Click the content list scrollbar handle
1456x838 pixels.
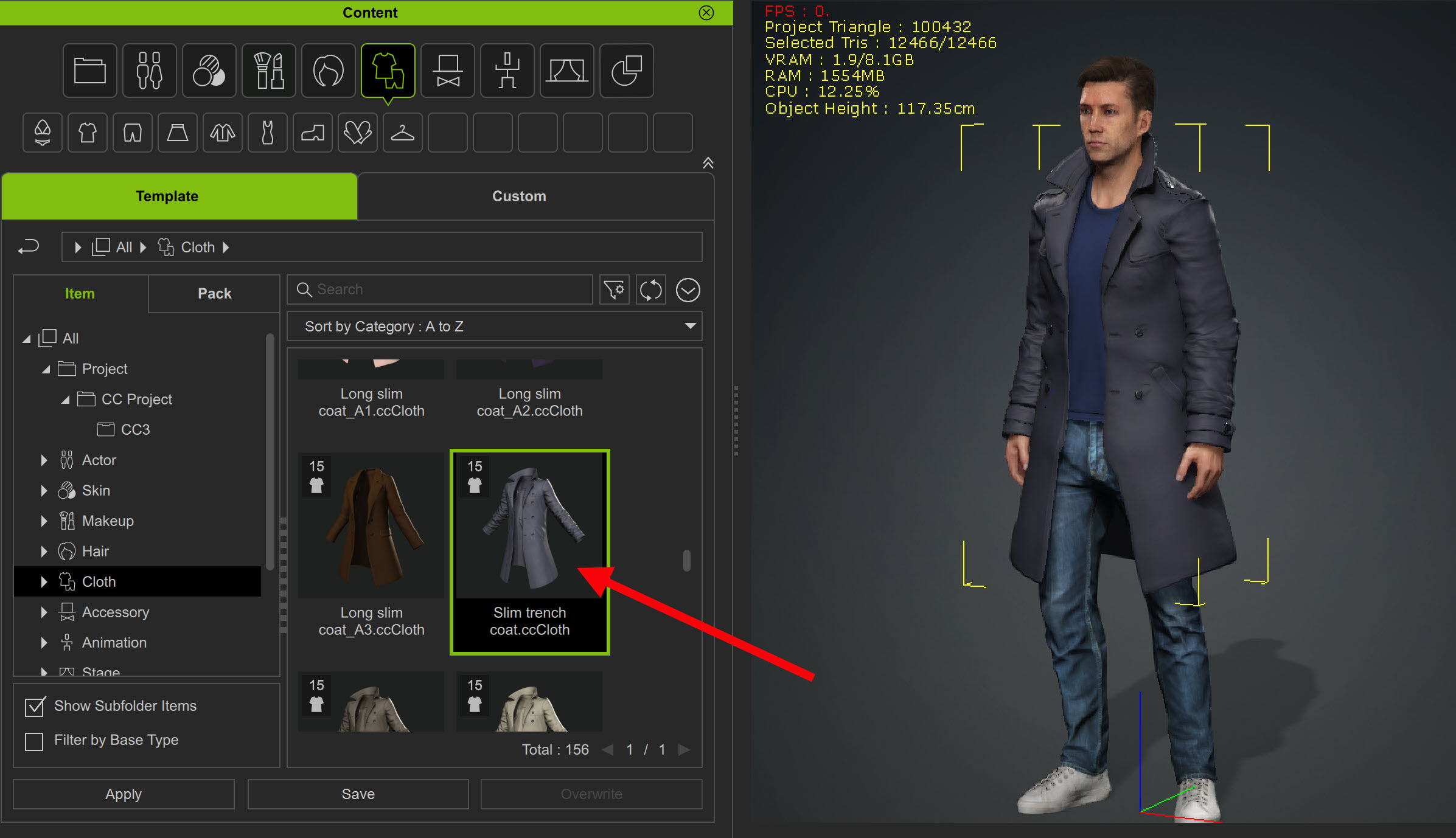(687, 560)
